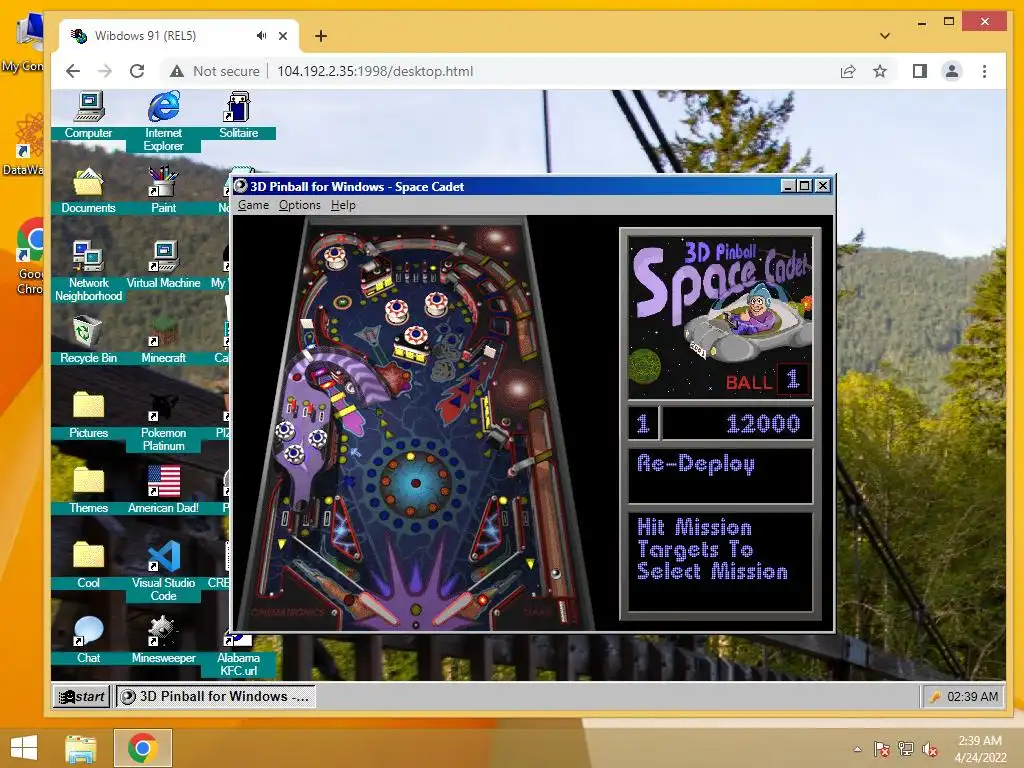Expand the Chrome tab search chevron

(x=885, y=36)
